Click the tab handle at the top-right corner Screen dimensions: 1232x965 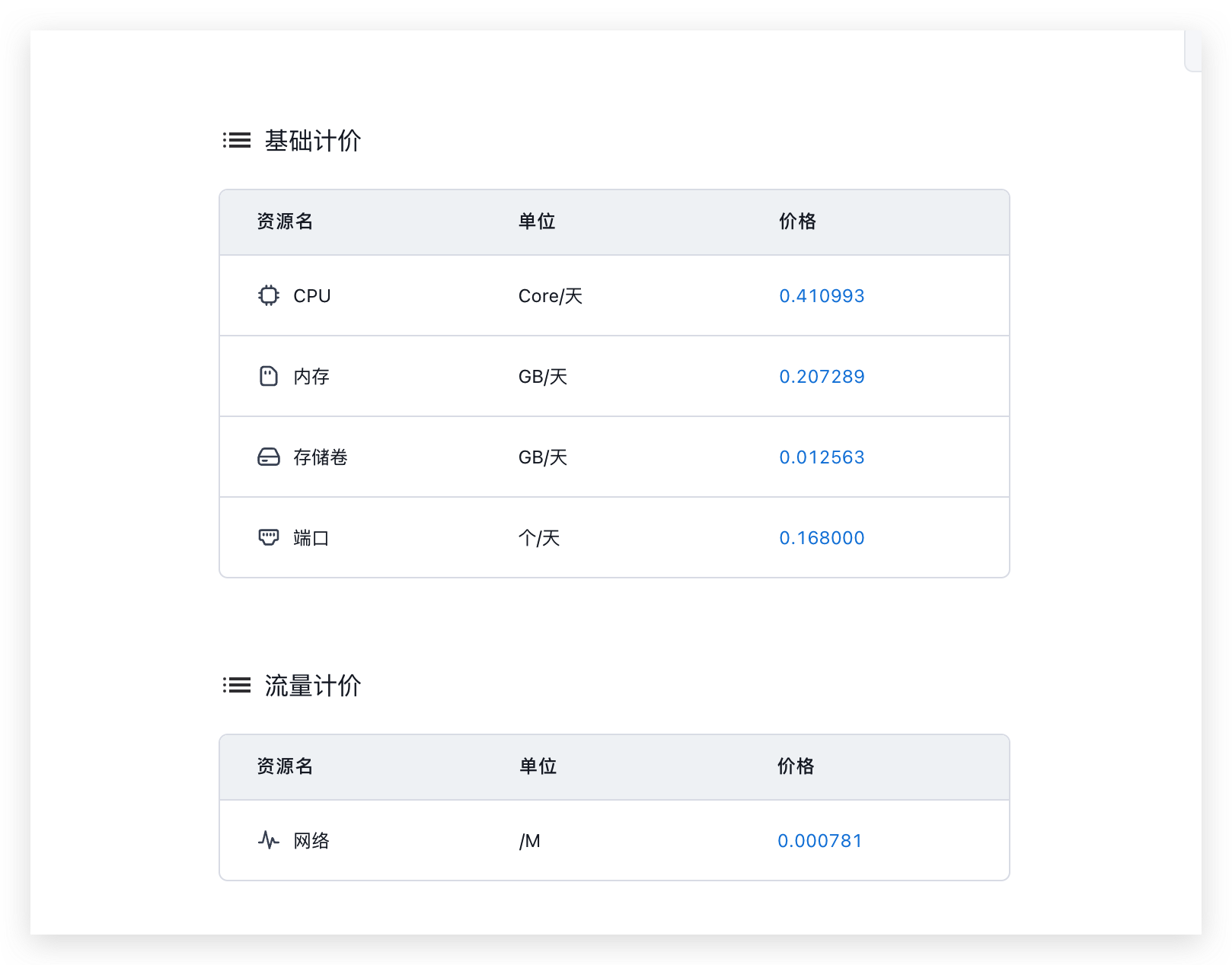pyautogui.click(x=1193, y=51)
